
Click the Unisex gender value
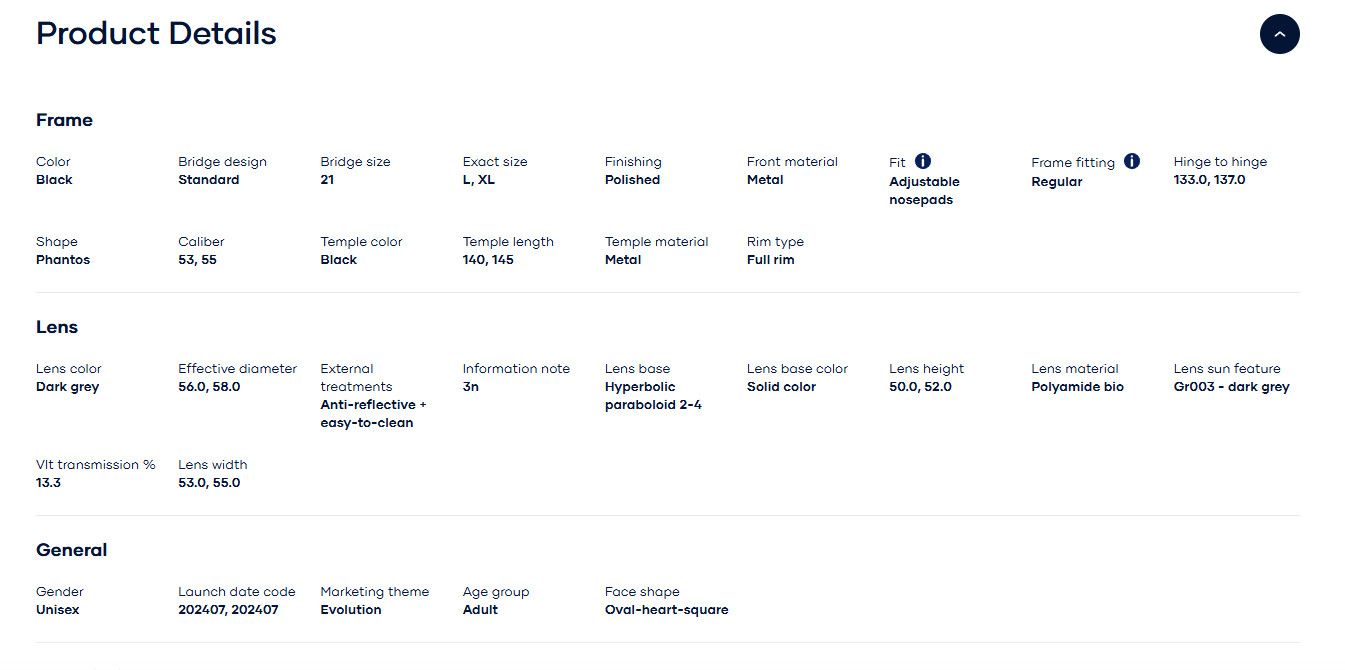(57, 610)
